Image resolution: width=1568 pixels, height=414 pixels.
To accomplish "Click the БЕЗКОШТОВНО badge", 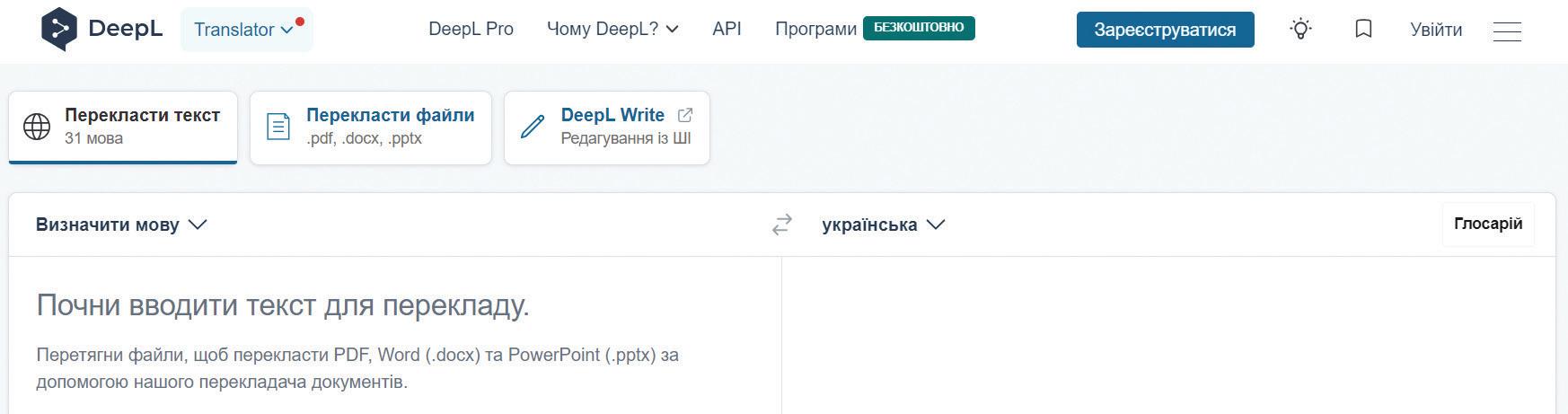I will 919,28.
